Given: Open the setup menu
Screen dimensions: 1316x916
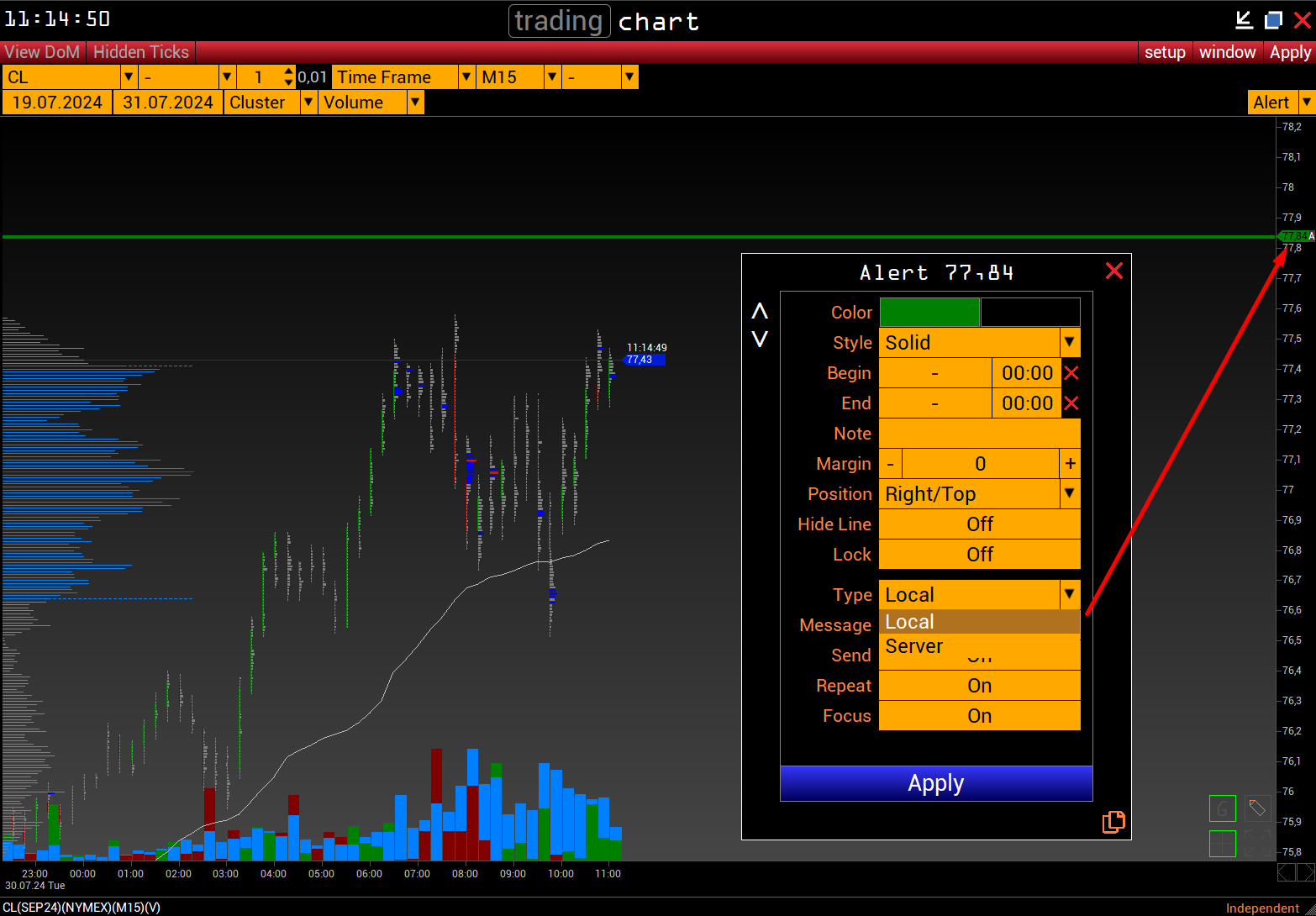Looking at the screenshot, I should [x=1165, y=52].
